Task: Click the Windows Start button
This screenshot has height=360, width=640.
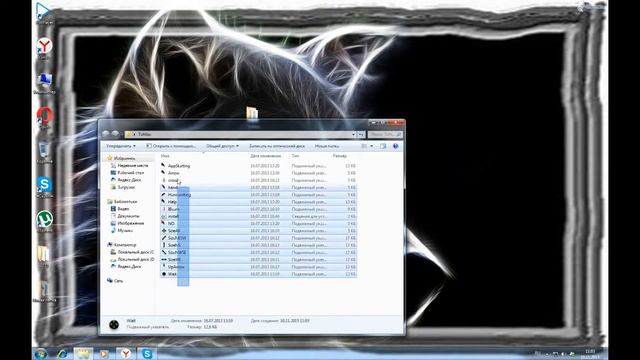Action: [41, 353]
